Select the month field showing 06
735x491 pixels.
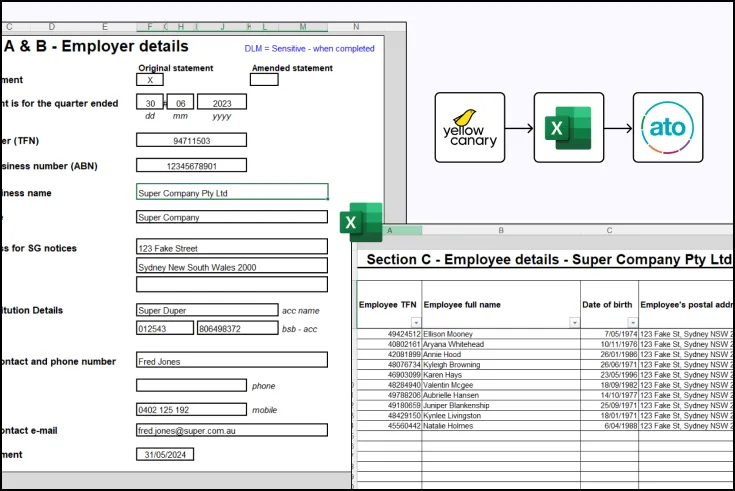[x=180, y=102]
